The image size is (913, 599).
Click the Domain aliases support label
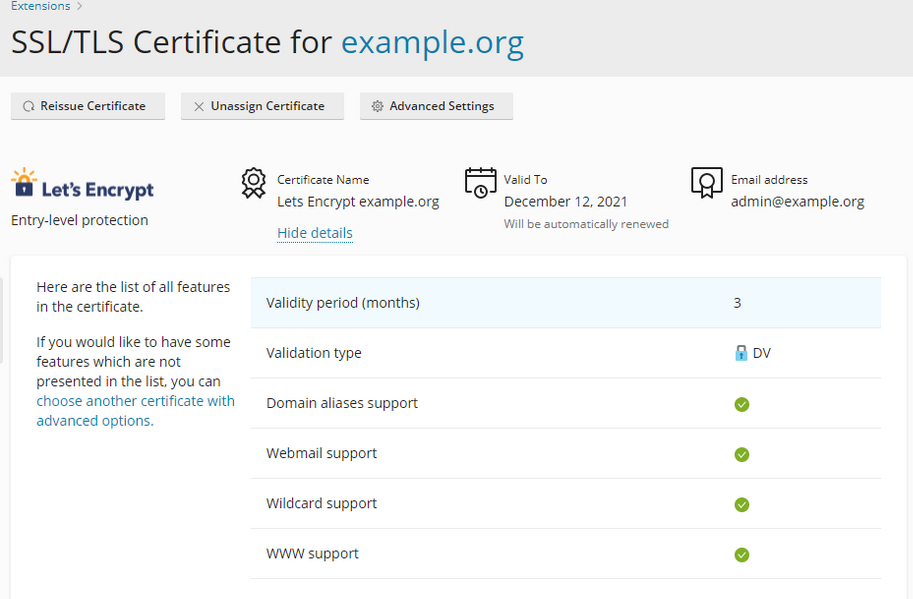coord(342,403)
